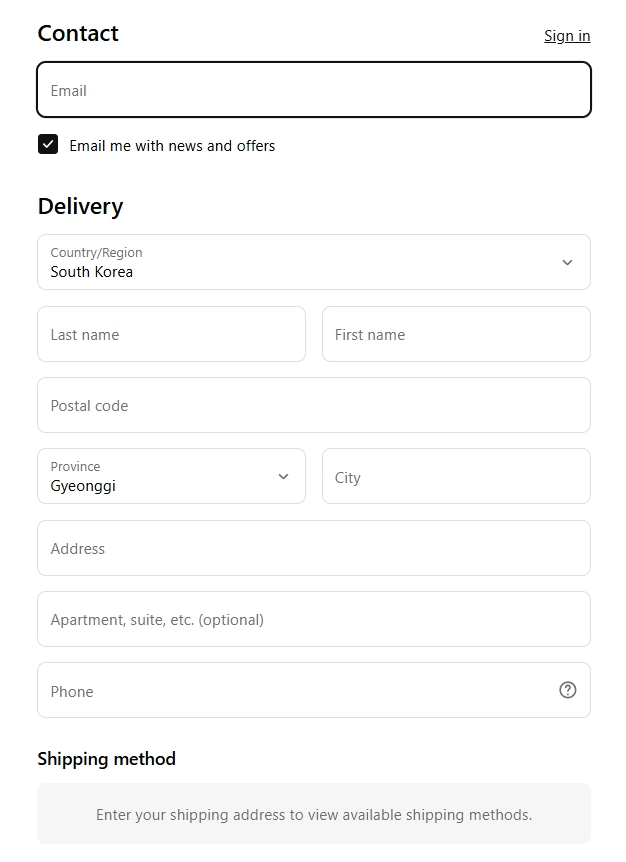Click the Country/Region chevron arrow
626x862 pixels.
[x=567, y=263]
